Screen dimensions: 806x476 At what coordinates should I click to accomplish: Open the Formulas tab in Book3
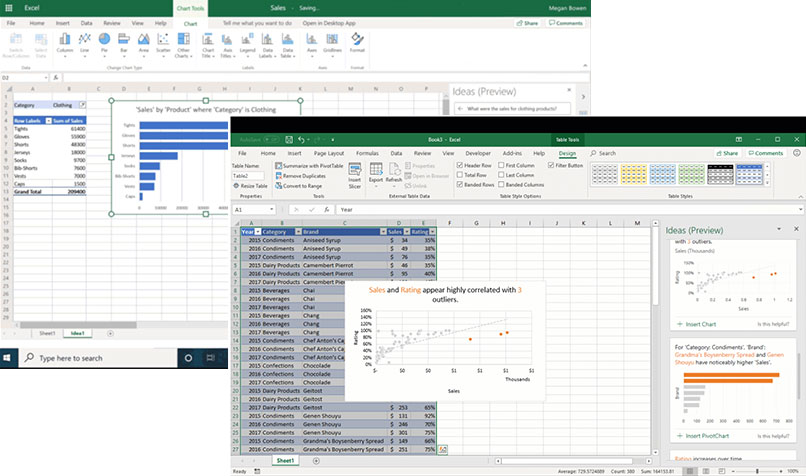tap(367, 153)
